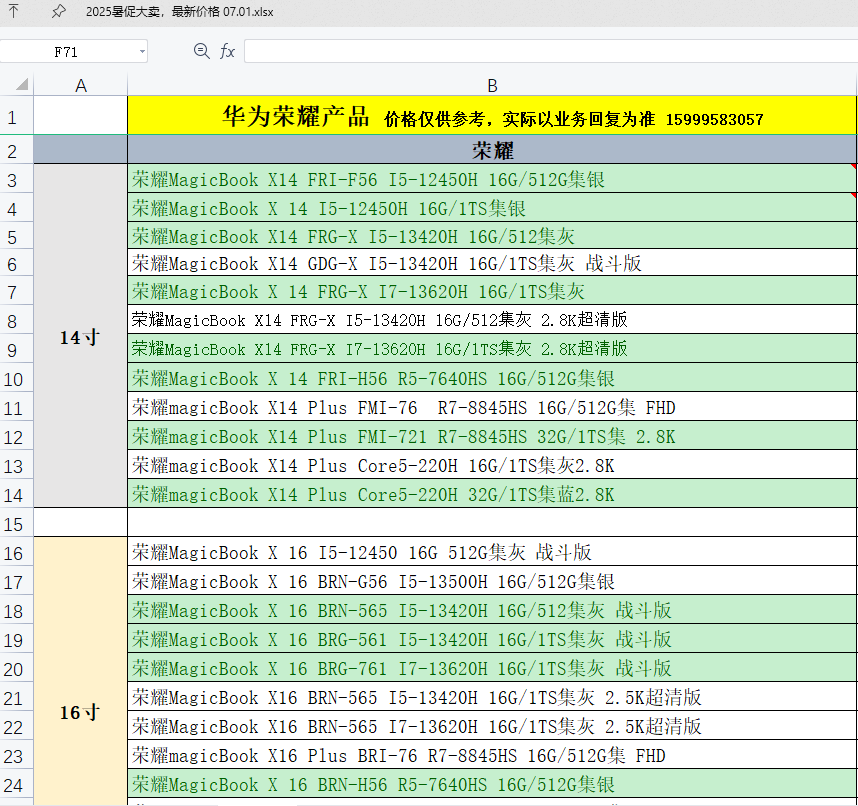Select cell X 16 BRN-H56 R5-7640HS

(x=492, y=784)
